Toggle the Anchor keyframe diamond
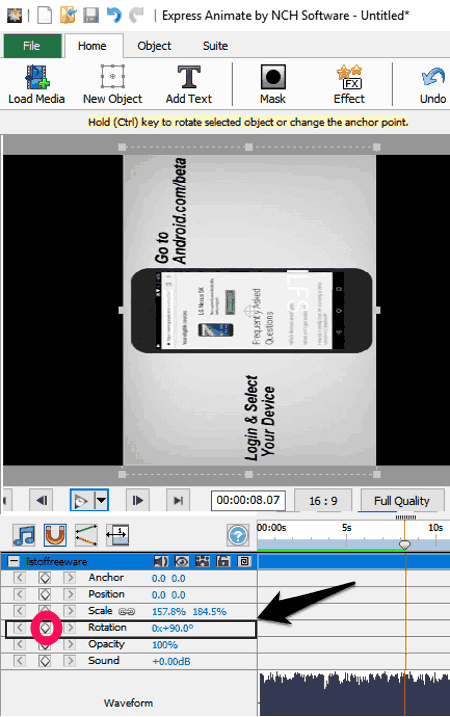 tap(44, 578)
